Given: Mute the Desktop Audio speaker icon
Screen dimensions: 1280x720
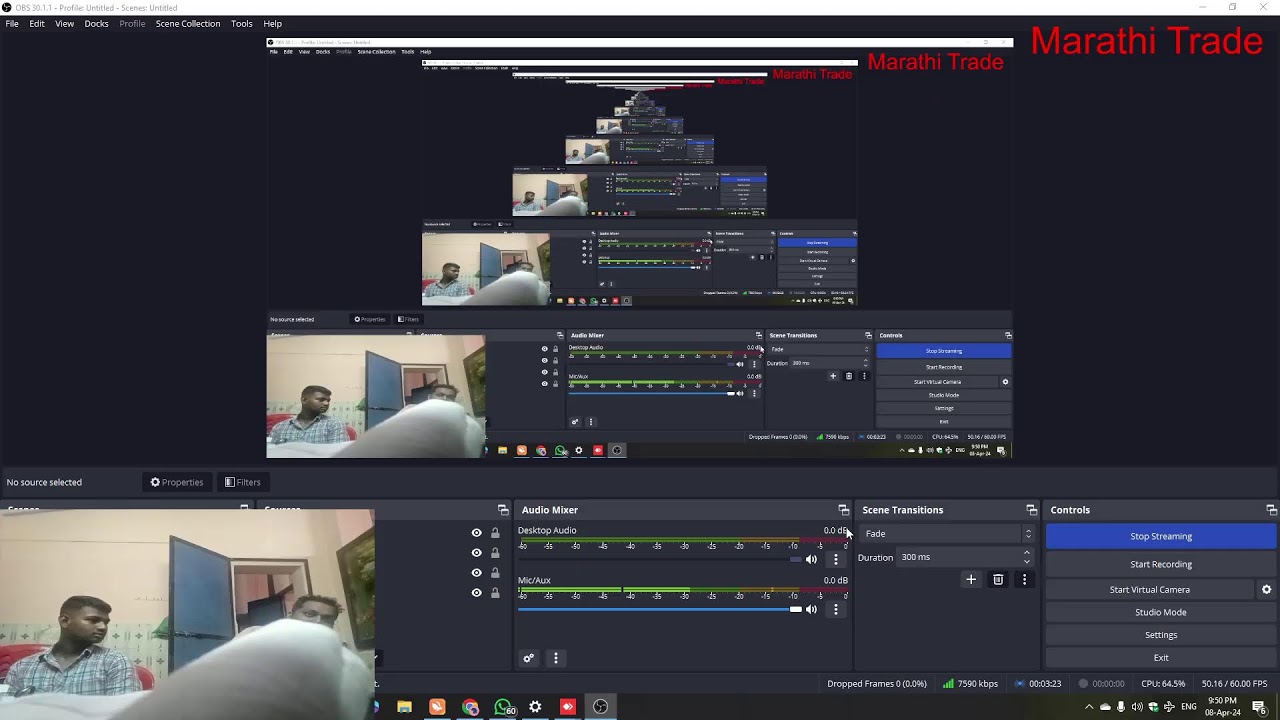Looking at the screenshot, I should [811, 559].
